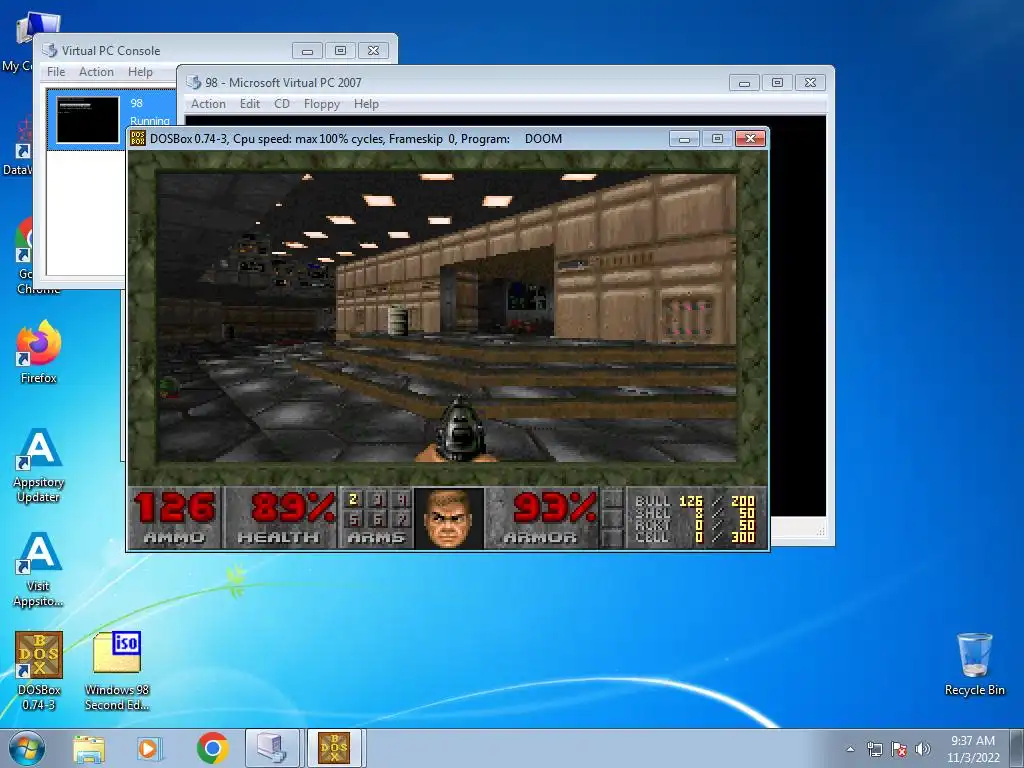Open the Appsitory Updater desktop icon
1024x768 pixels.
pyautogui.click(x=39, y=466)
